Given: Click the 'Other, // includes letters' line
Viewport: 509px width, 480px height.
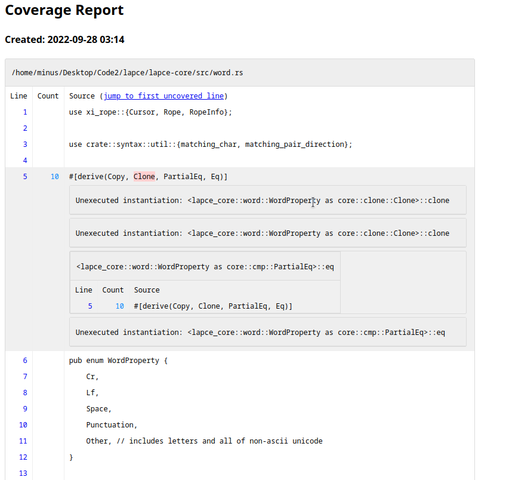Looking at the screenshot, I should pos(204,441).
